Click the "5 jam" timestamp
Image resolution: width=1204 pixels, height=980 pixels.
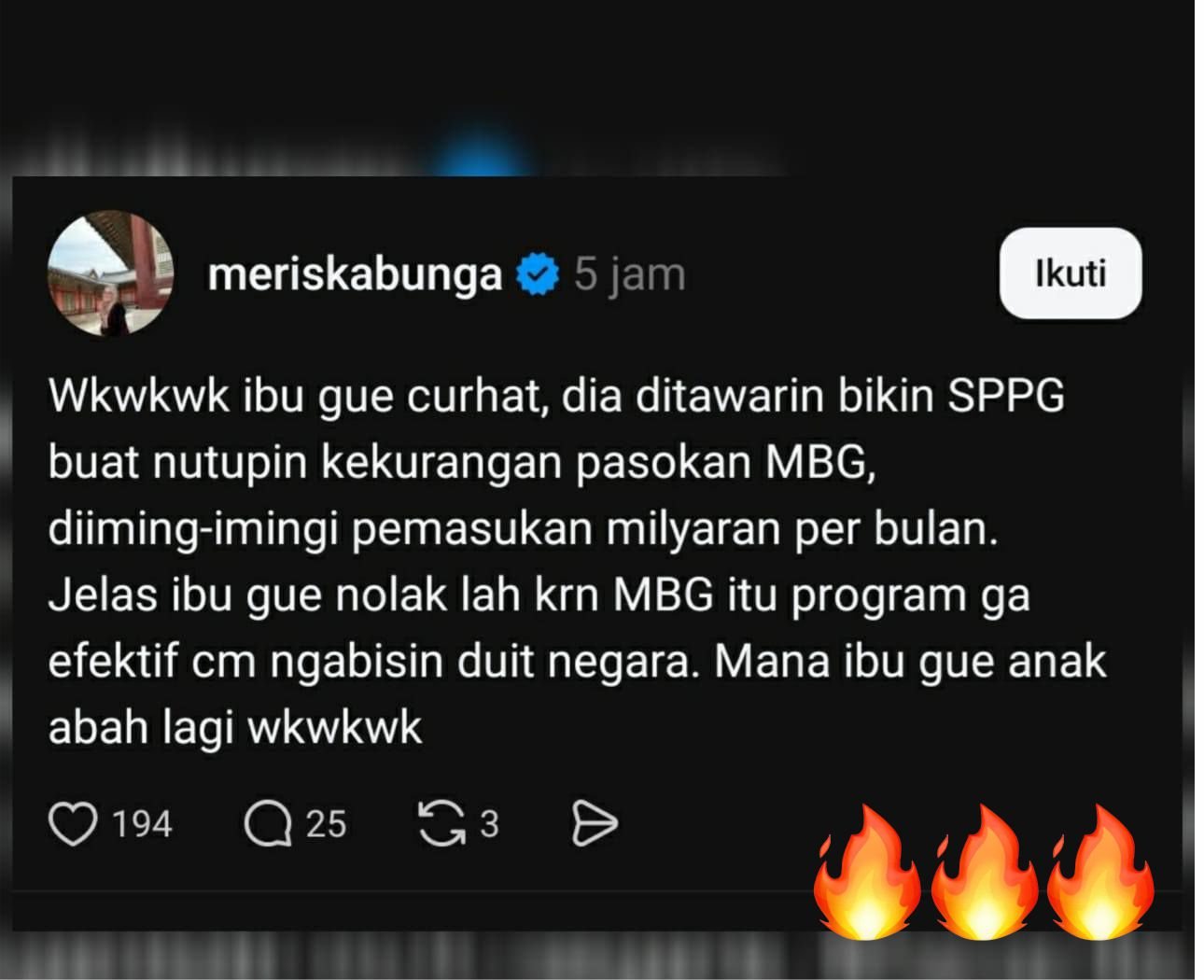630,275
